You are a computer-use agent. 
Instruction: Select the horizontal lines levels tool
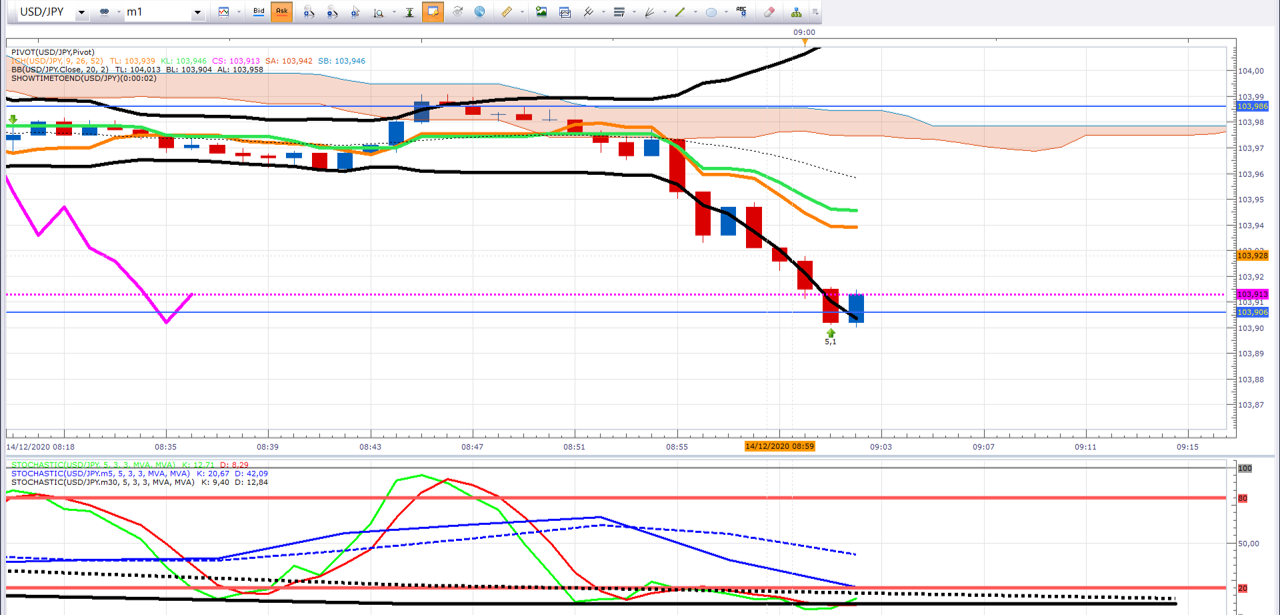click(618, 12)
